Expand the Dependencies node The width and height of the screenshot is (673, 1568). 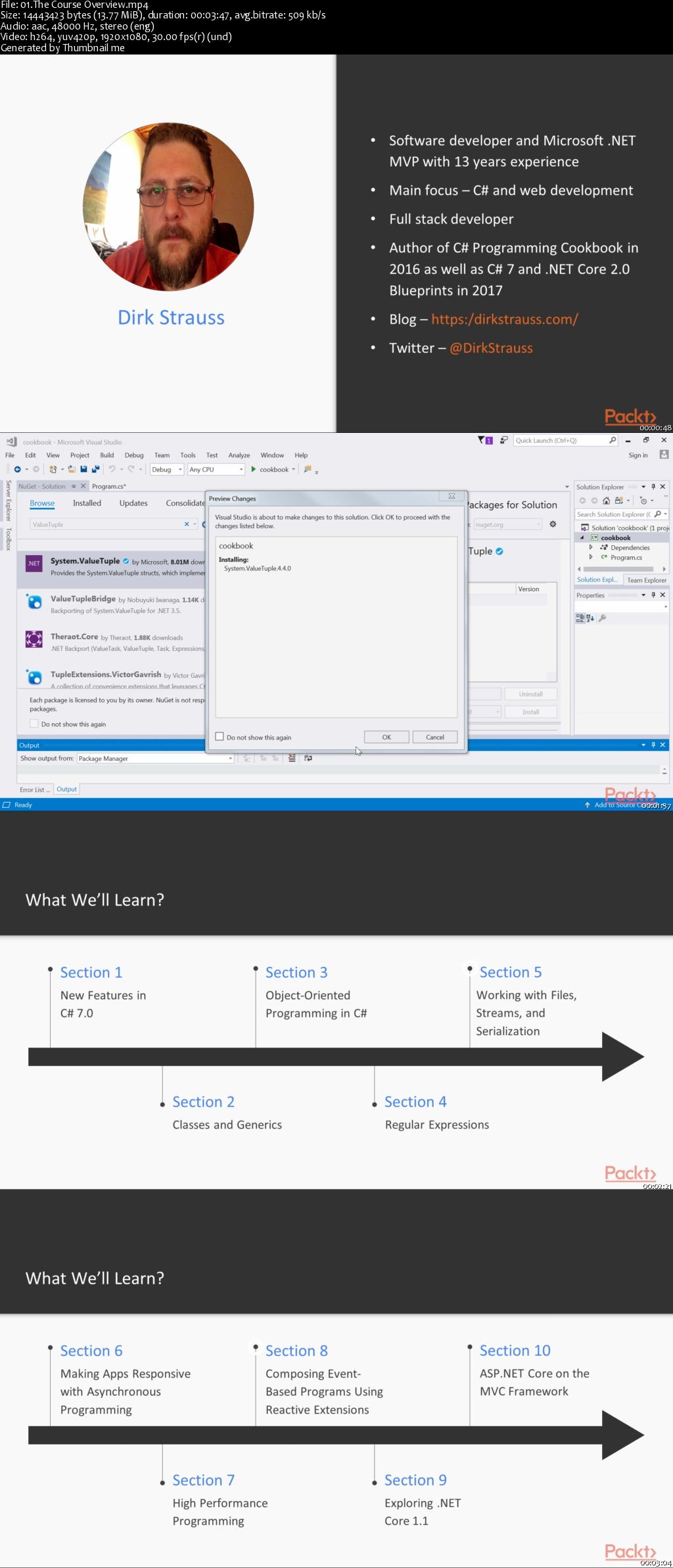coord(591,547)
